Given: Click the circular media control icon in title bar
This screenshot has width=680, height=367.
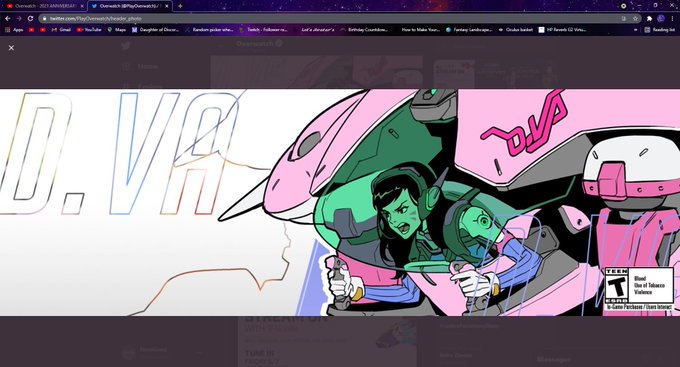Looking at the screenshot, I should pos(623,6).
